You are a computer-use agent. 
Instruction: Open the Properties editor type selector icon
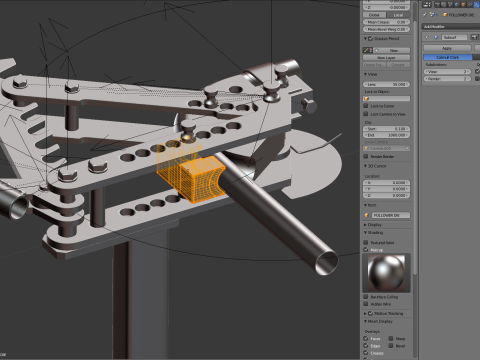pyautogui.click(x=427, y=5)
